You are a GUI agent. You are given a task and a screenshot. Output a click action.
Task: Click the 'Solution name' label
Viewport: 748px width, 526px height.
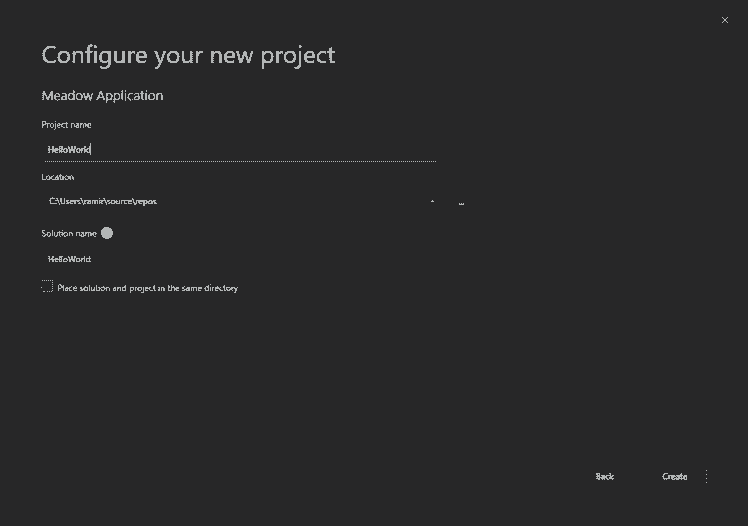pos(69,233)
